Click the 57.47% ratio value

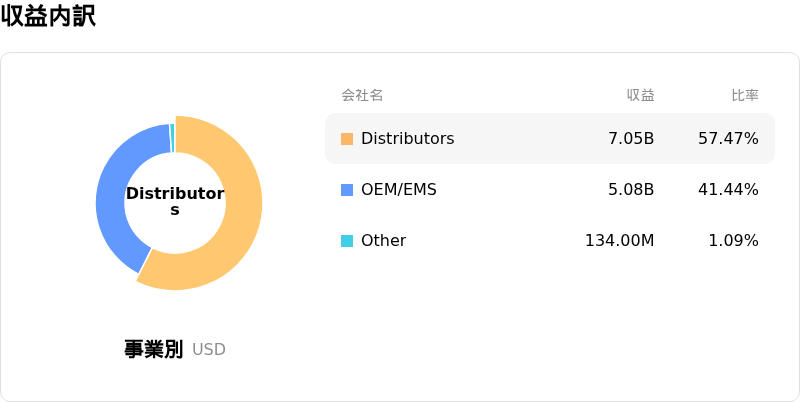click(729, 139)
